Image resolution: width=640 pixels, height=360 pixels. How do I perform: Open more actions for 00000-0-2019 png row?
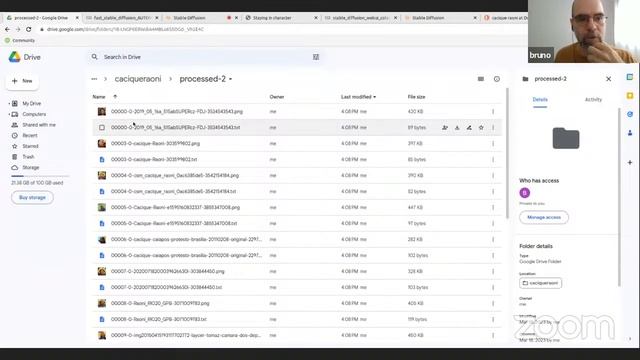tap(493, 111)
